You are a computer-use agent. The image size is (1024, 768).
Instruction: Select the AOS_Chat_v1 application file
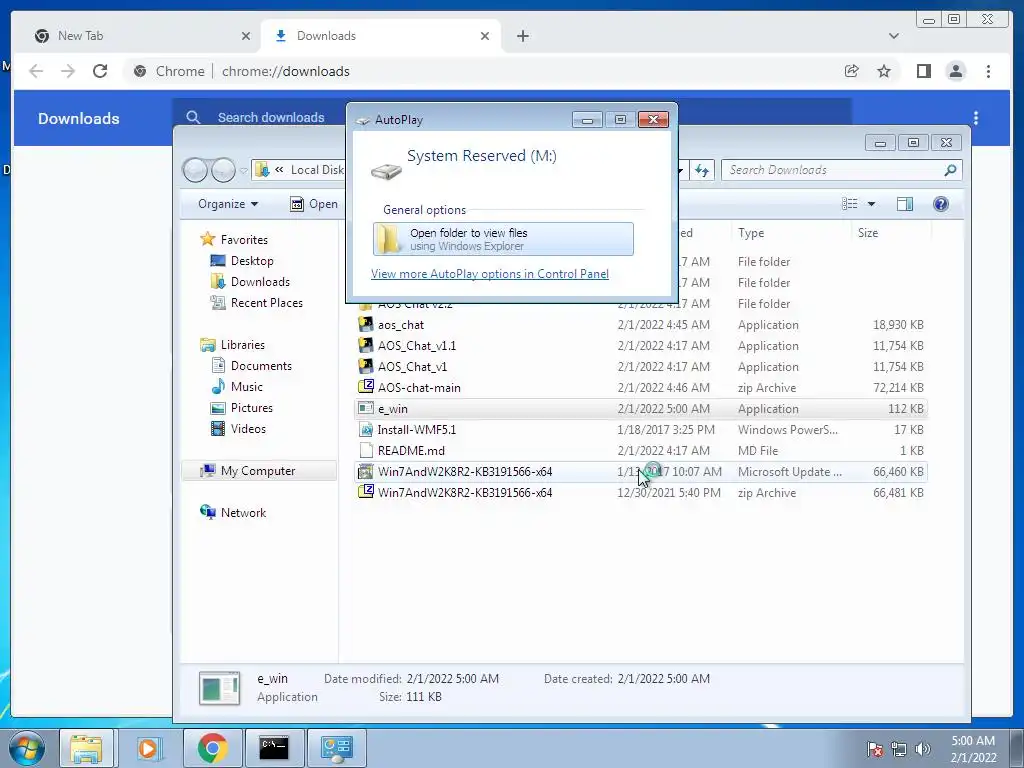[x=640, y=366]
